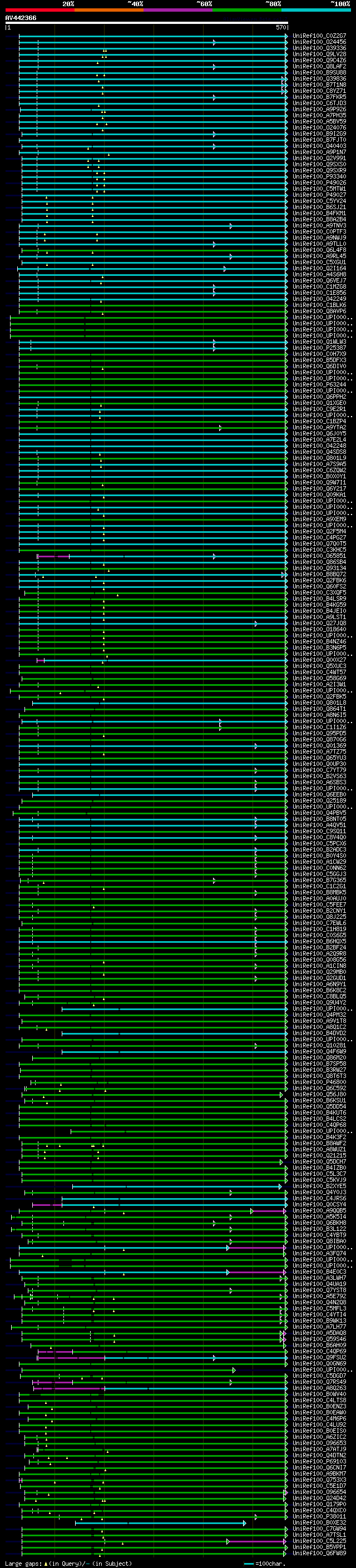Open hit UniRef100_Q6DIV0
Image resolution: width=356 pixels, height=1568 pixels.
coord(319,367)
